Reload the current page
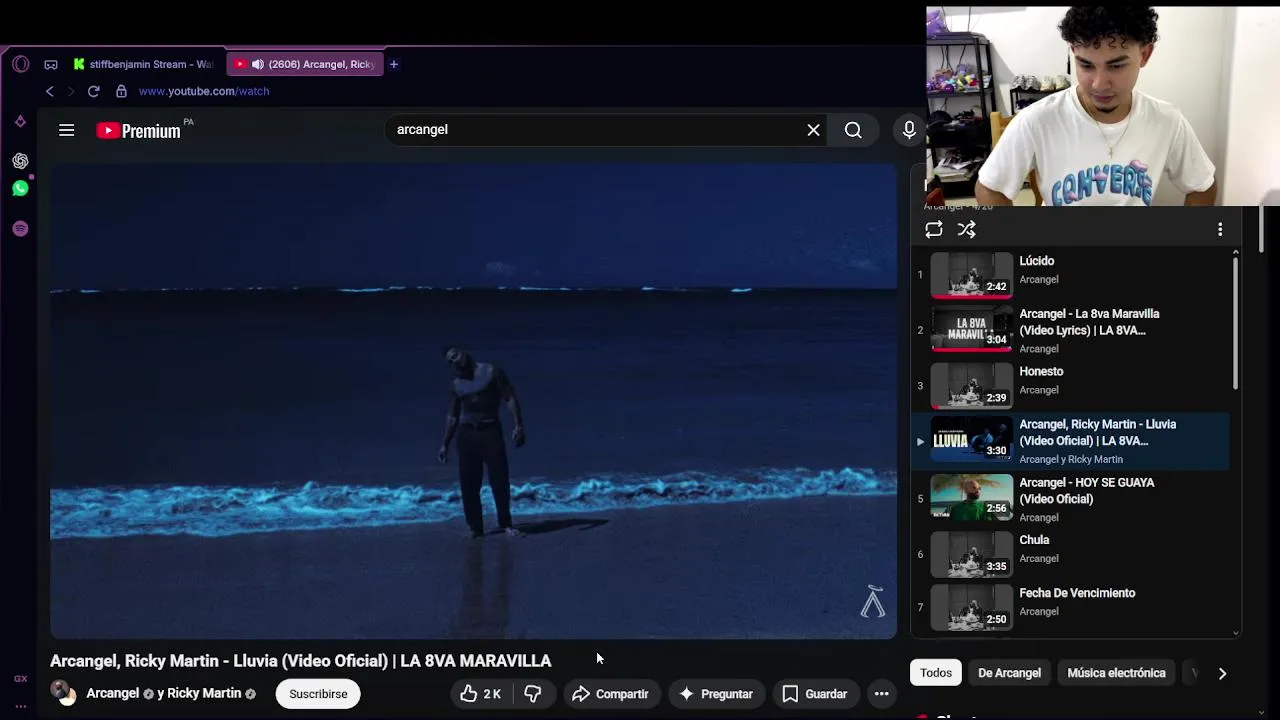 pyautogui.click(x=93, y=91)
